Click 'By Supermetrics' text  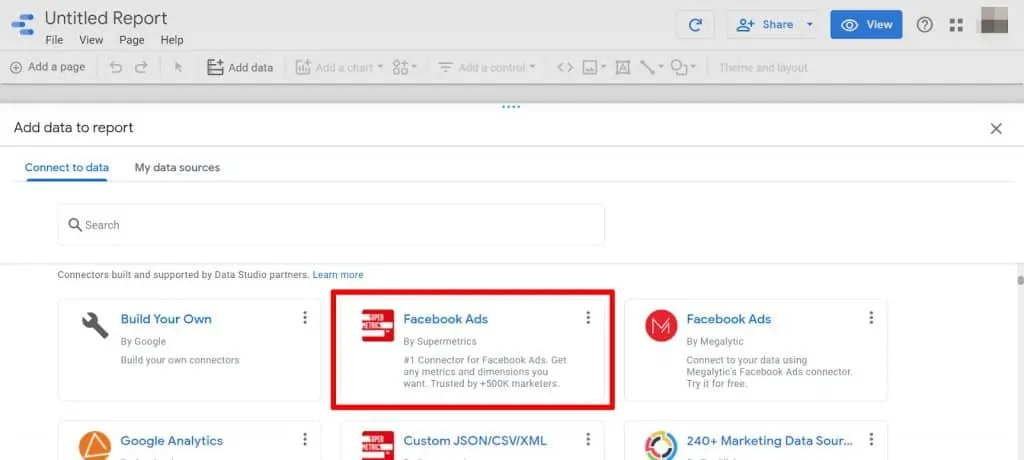click(440, 342)
